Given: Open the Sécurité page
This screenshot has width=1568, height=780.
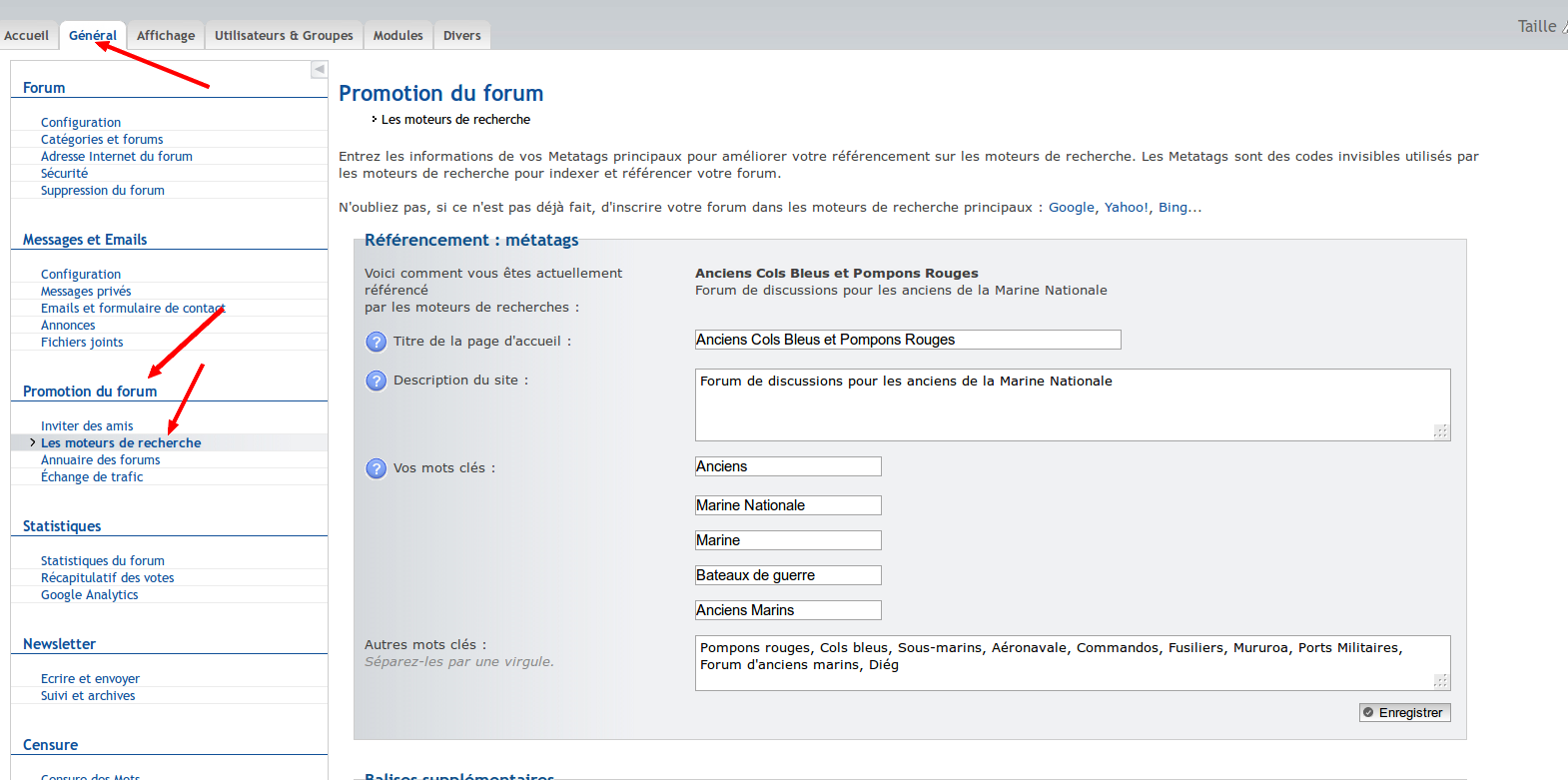Looking at the screenshot, I should pos(64,174).
